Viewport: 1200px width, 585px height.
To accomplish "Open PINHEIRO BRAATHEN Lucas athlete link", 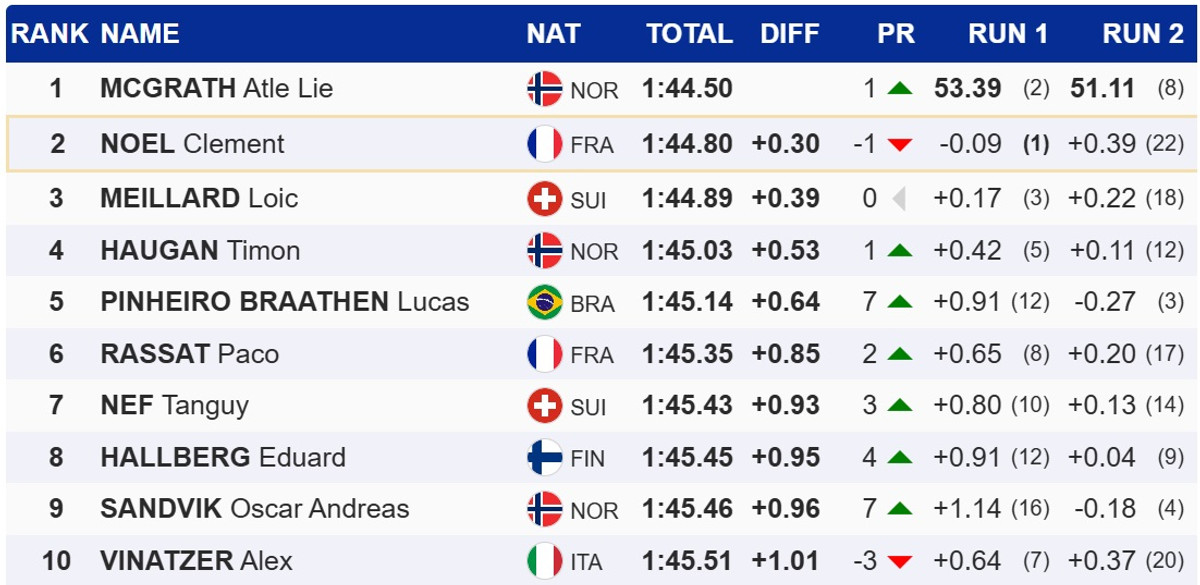I will click(x=285, y=302).
